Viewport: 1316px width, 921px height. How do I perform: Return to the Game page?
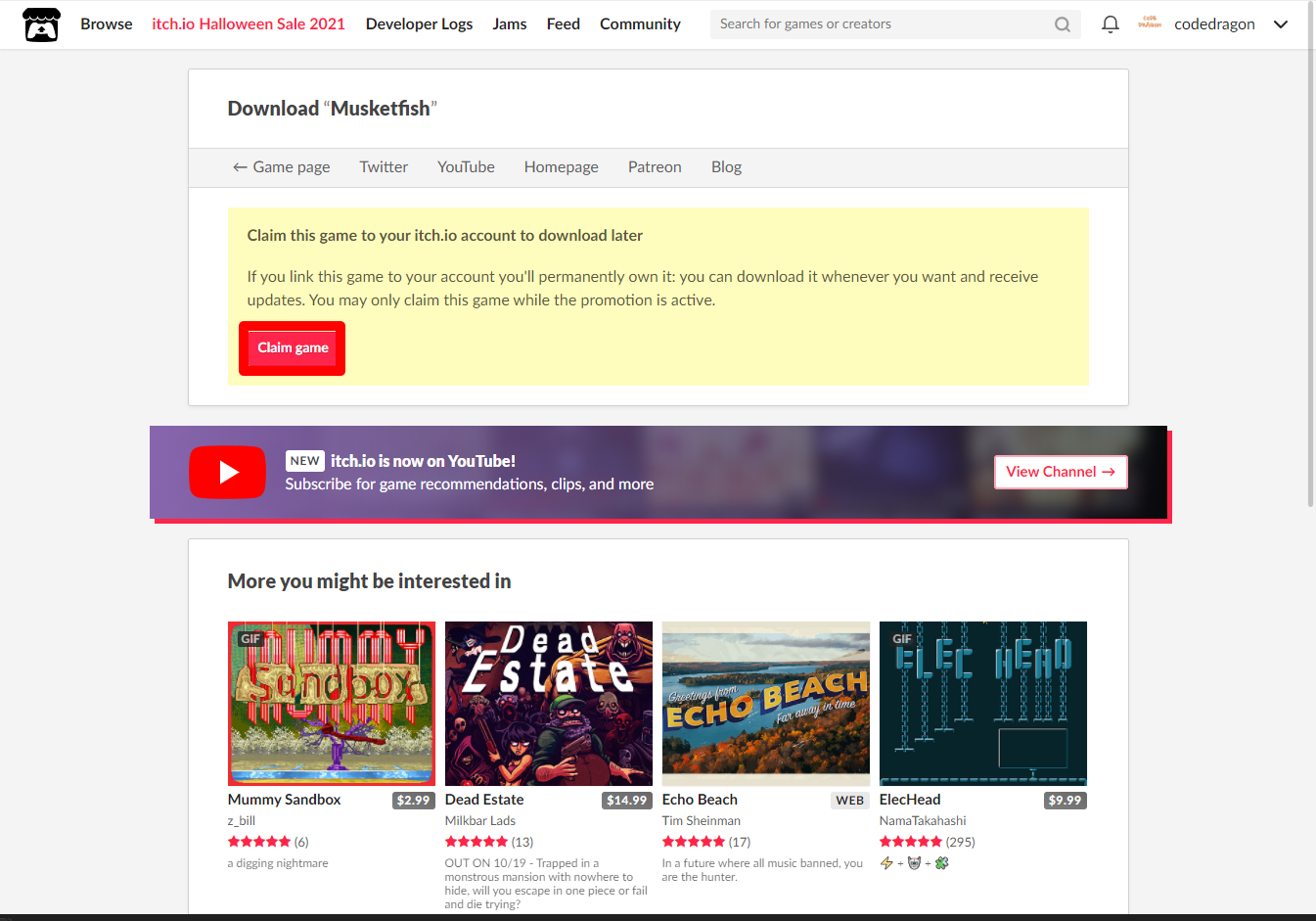pos(282,167)
